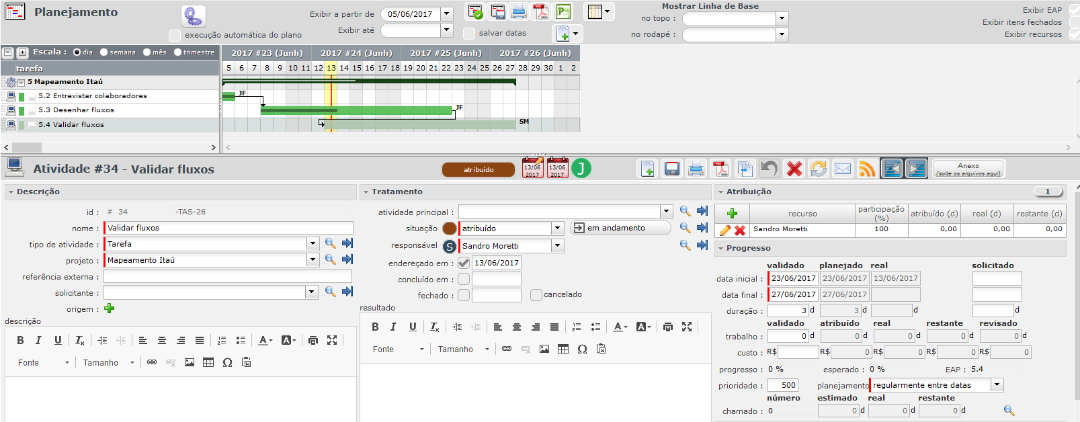Click the Anexo attachment drop button
This screenshot has width=1080, height=422.
967,168
